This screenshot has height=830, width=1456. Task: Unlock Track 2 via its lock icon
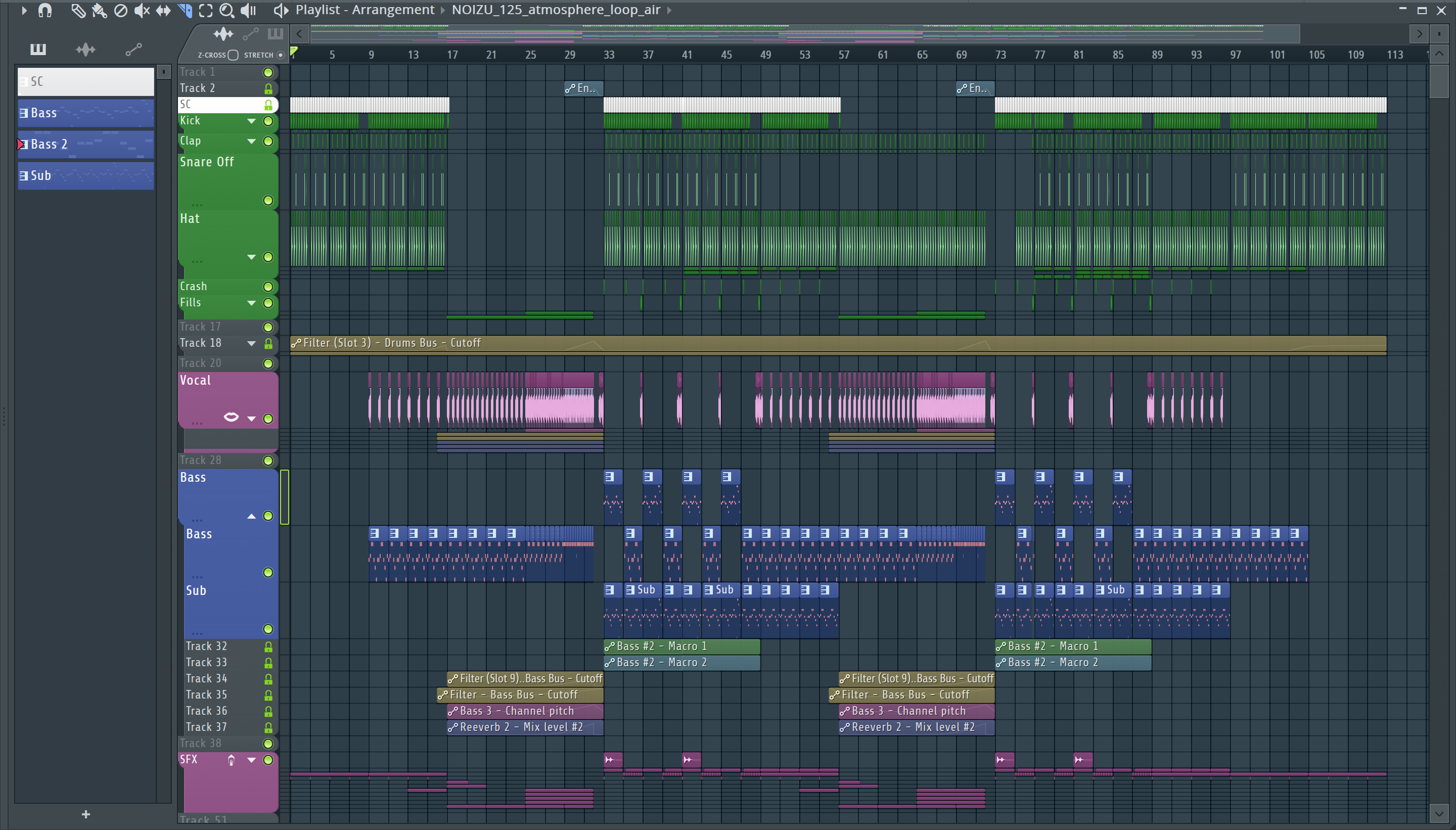[268, 89]
